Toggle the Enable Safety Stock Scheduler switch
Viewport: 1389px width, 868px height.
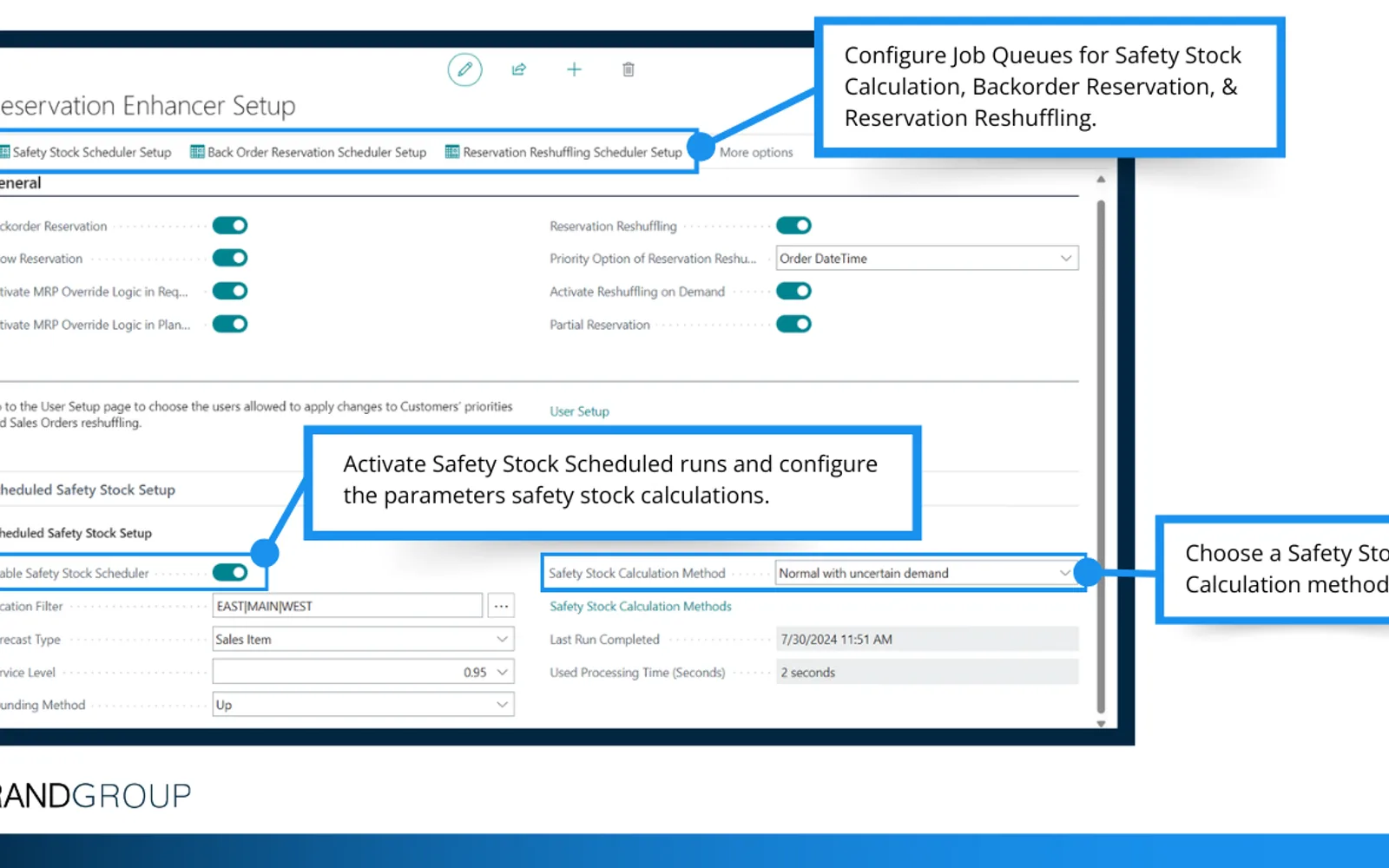click(230, 573)
